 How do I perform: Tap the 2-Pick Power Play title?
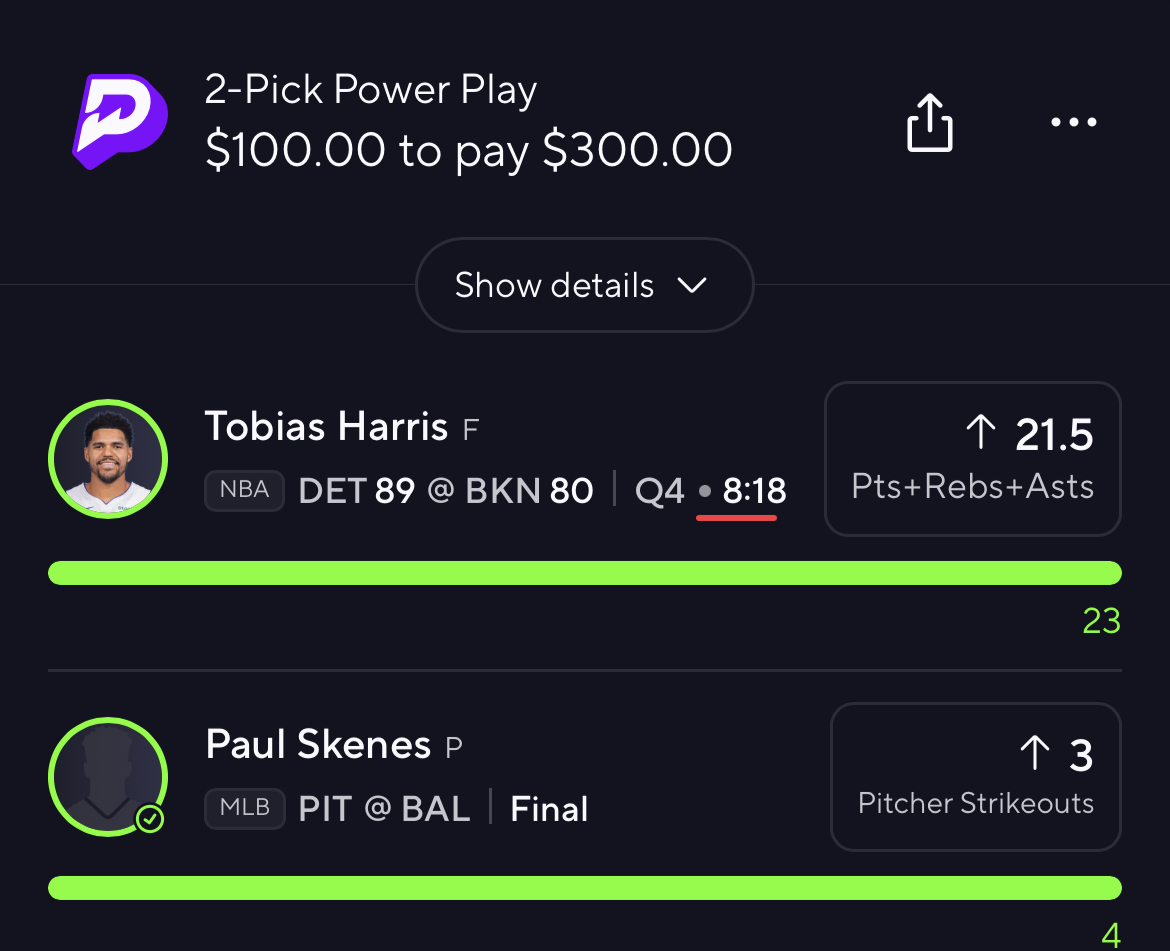coord(371,91)
